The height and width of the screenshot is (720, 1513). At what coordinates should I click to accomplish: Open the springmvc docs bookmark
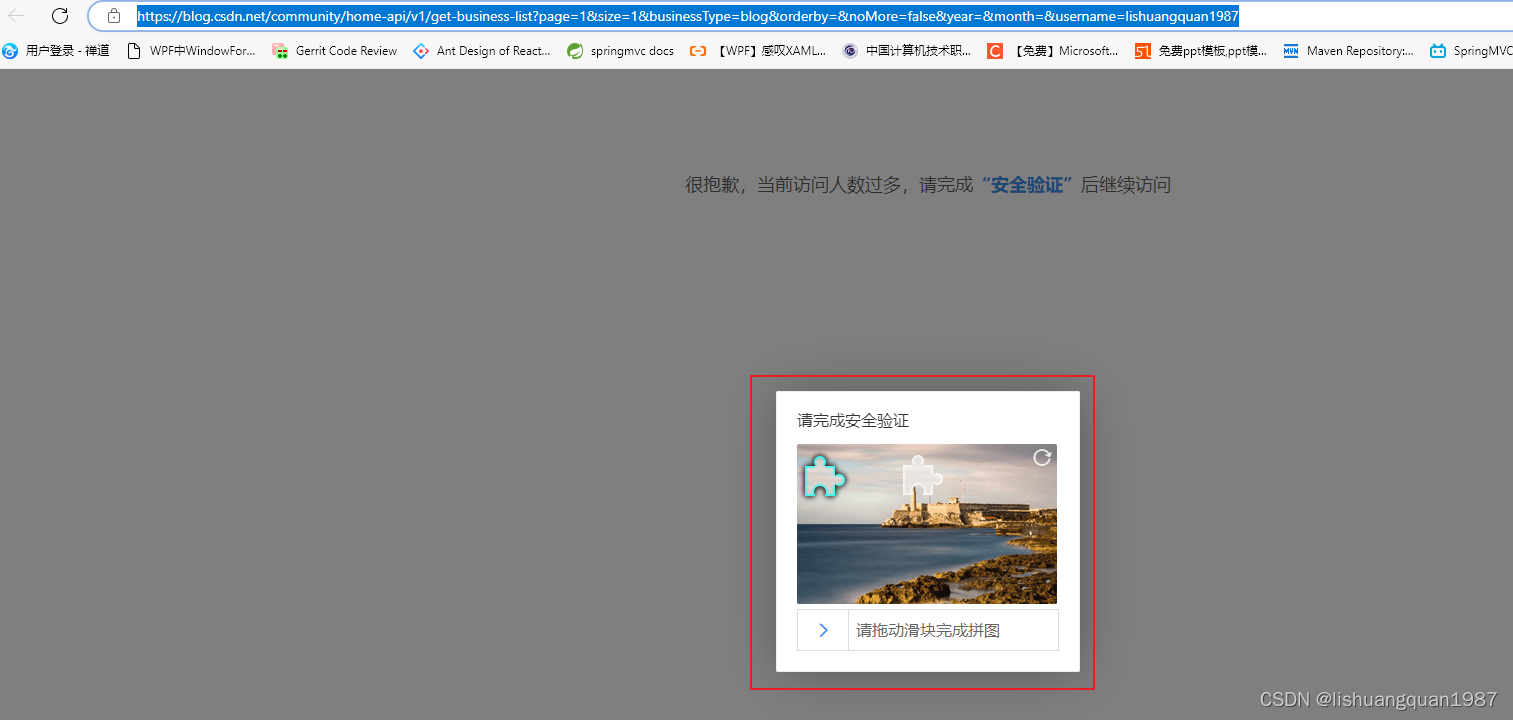pos(620,51)
